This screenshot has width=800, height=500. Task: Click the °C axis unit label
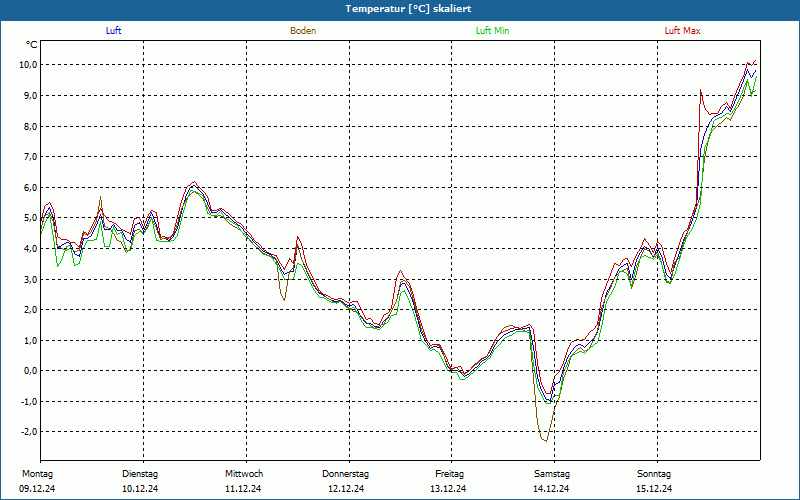32,45
